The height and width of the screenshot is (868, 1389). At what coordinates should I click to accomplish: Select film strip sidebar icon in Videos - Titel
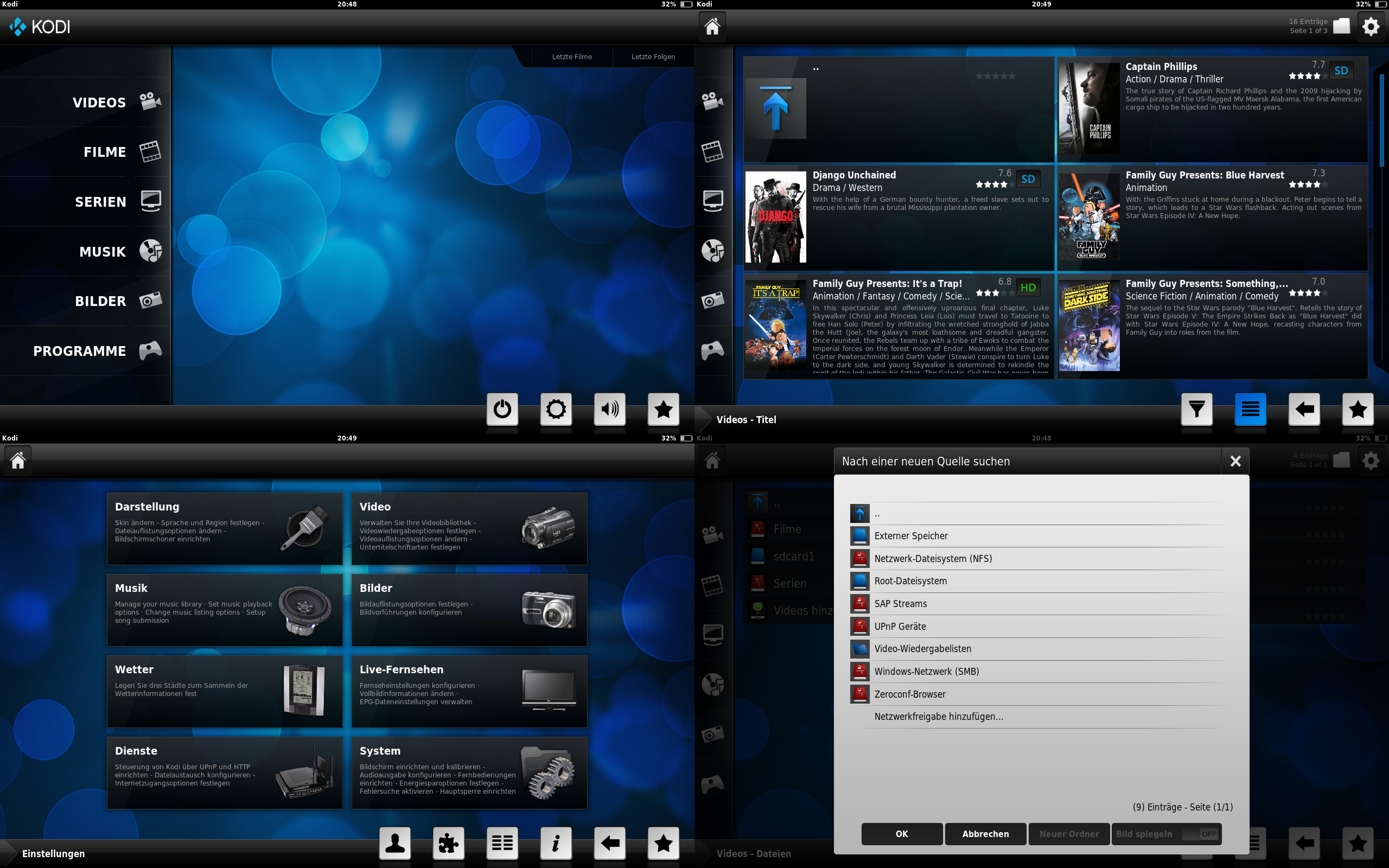[712, 151]
